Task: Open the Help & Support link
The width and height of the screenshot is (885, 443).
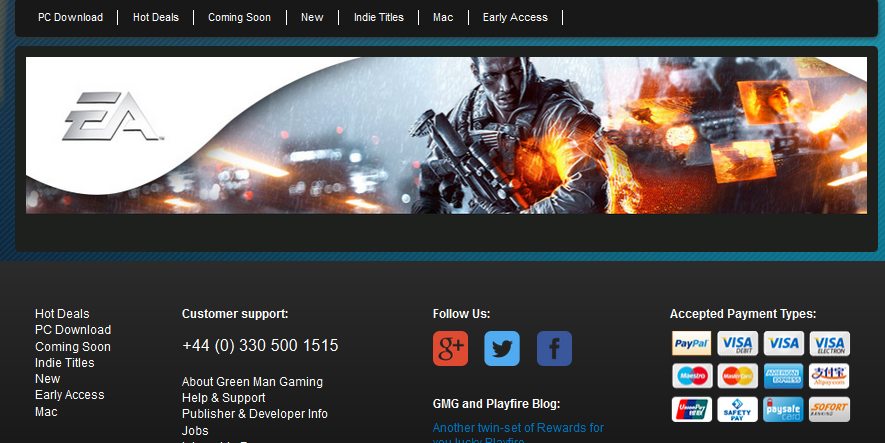Action: (x=224, y=398)
